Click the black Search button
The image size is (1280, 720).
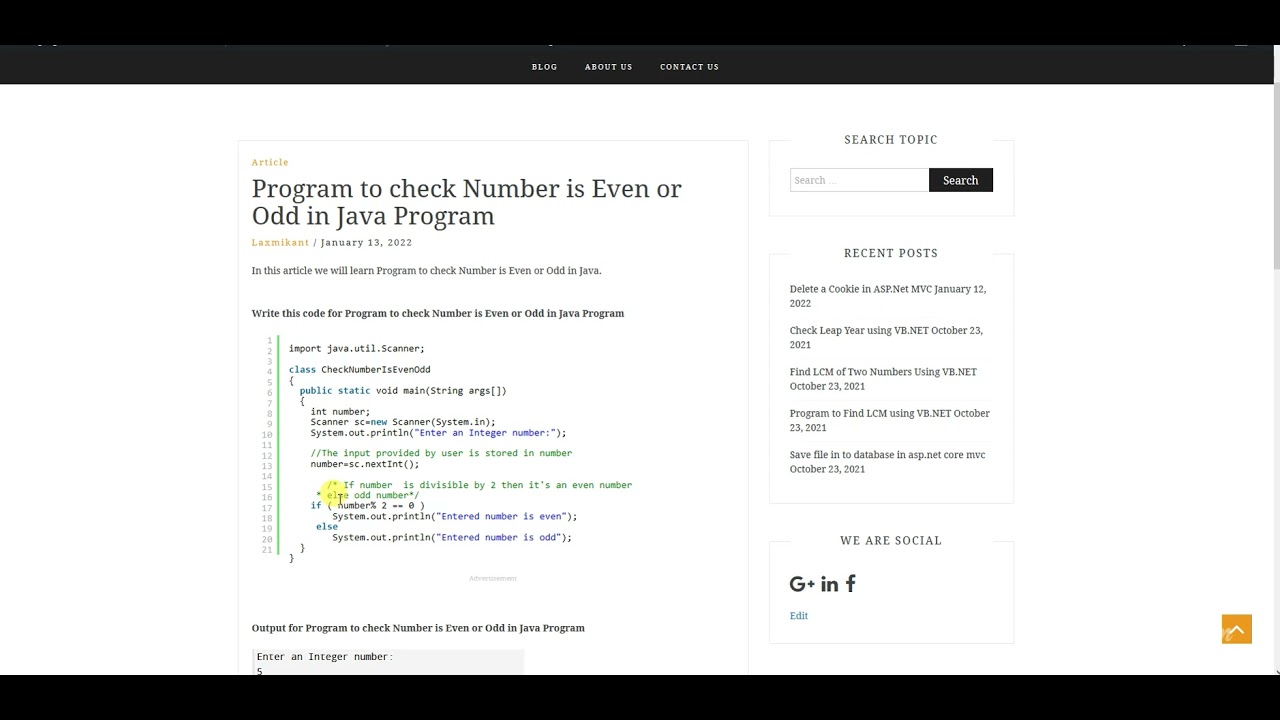[x=960, y=180]
